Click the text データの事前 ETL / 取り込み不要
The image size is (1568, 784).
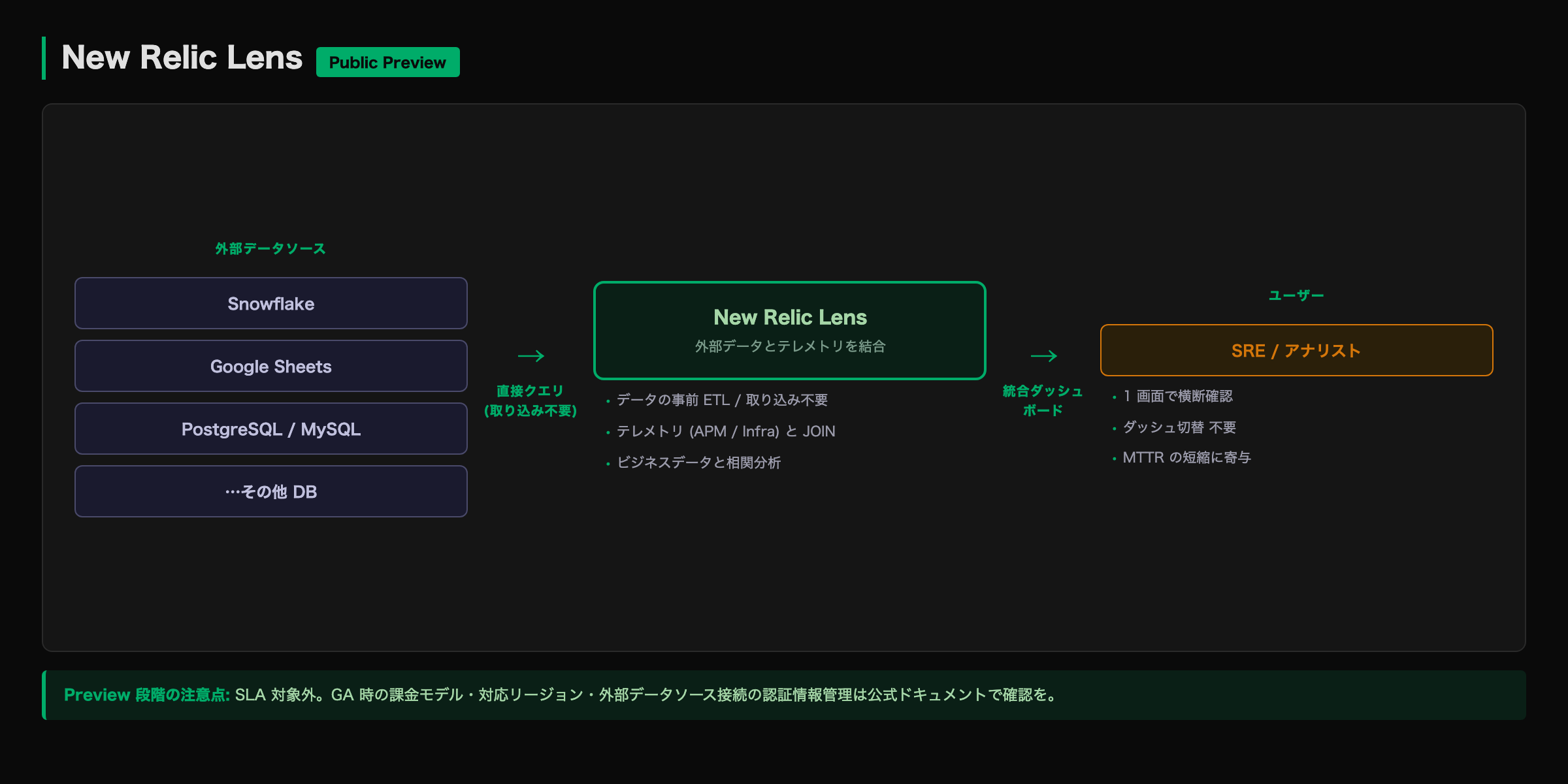click(723, 400)
